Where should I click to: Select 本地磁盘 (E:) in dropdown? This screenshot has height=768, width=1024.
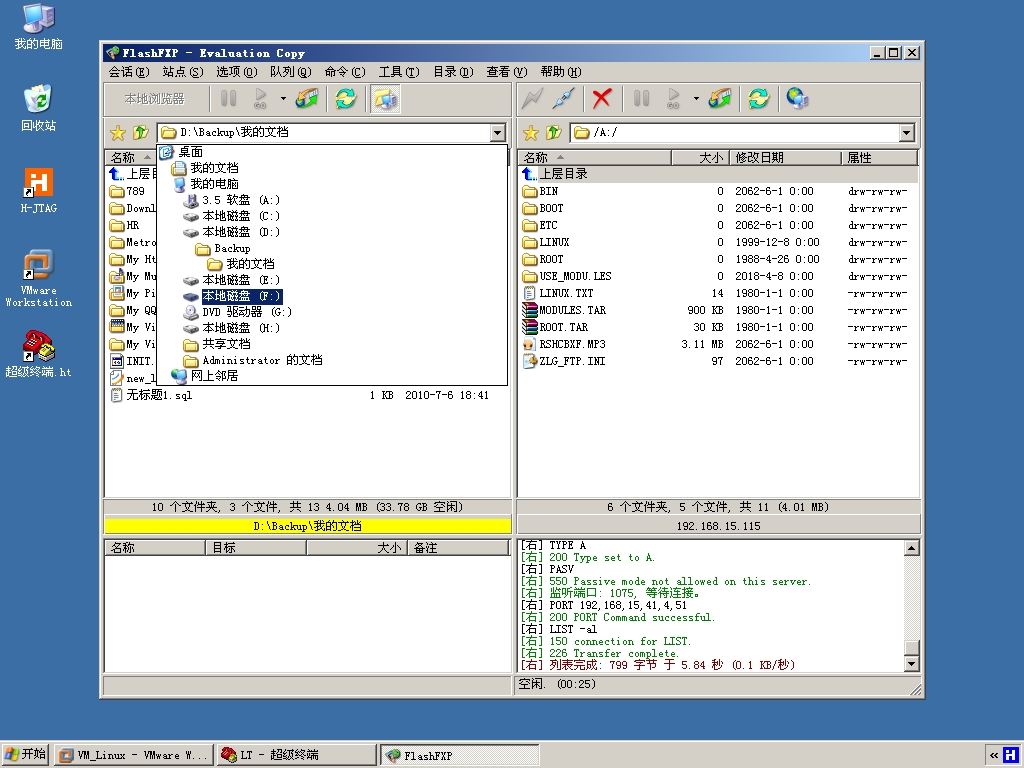[241, 280]
